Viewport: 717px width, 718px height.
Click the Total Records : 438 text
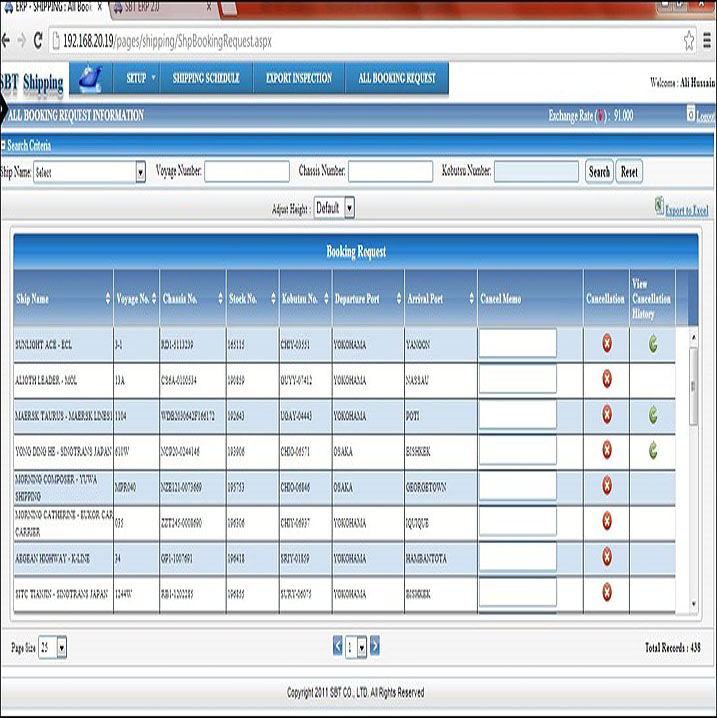coord(673,647)
